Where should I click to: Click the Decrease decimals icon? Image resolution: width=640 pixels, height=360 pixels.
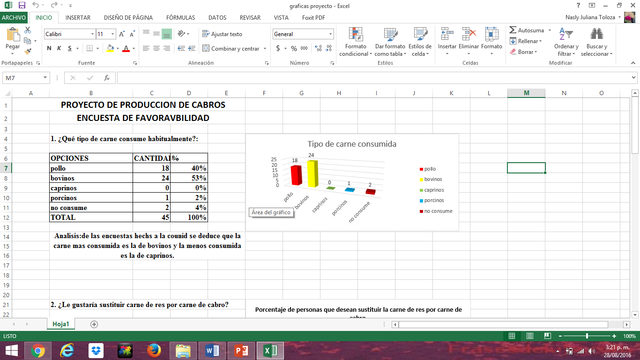pyautogui.click(x=329, y=49)
